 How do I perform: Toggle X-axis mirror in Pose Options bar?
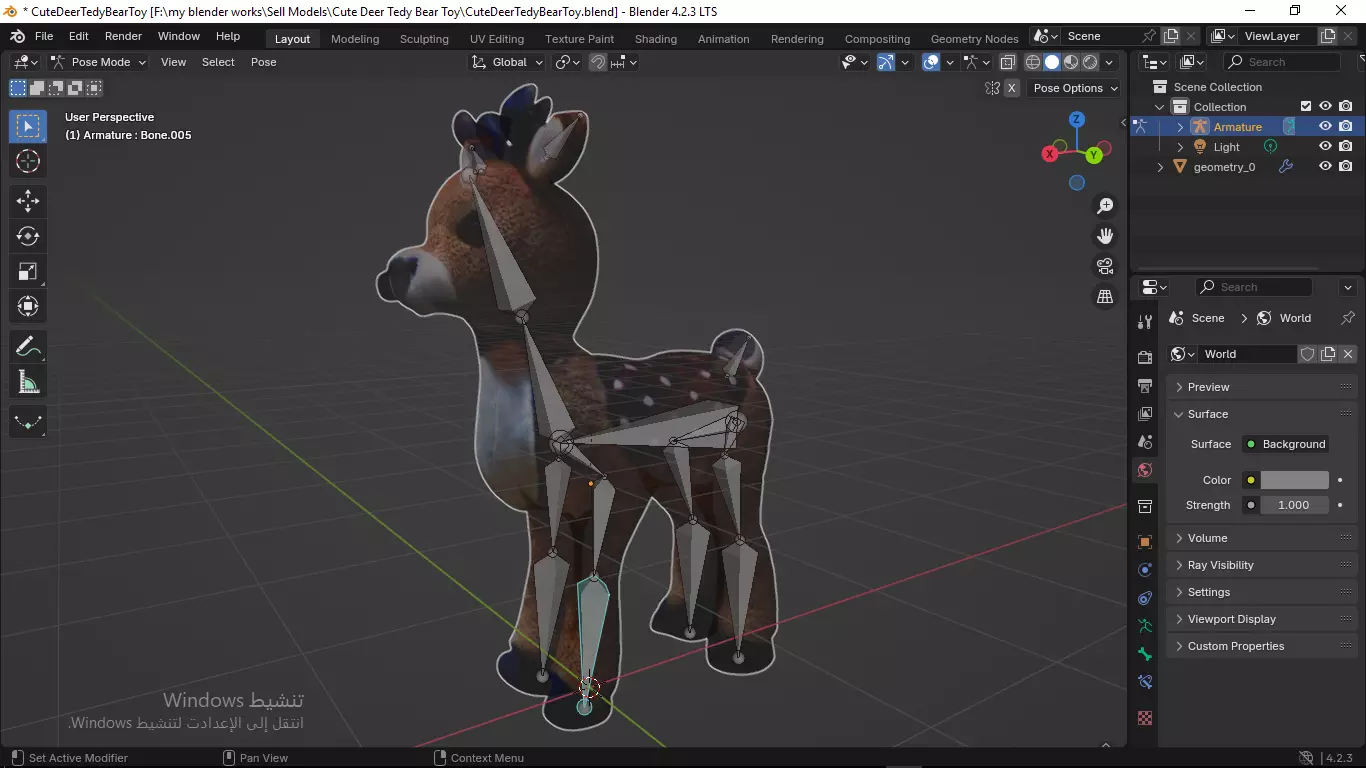click(1011, 88)
